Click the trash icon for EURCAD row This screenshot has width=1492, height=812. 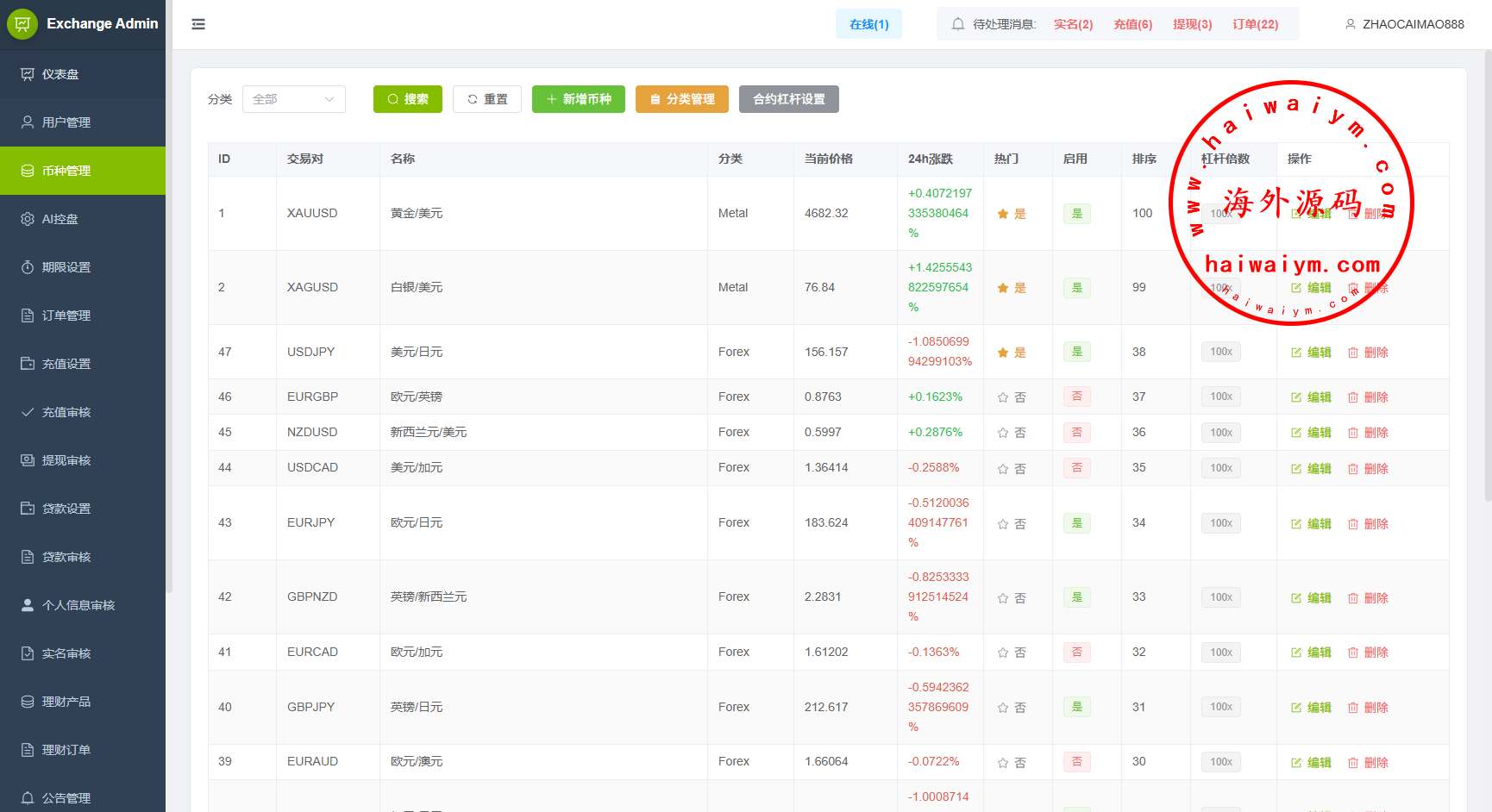coord(1353,653)
